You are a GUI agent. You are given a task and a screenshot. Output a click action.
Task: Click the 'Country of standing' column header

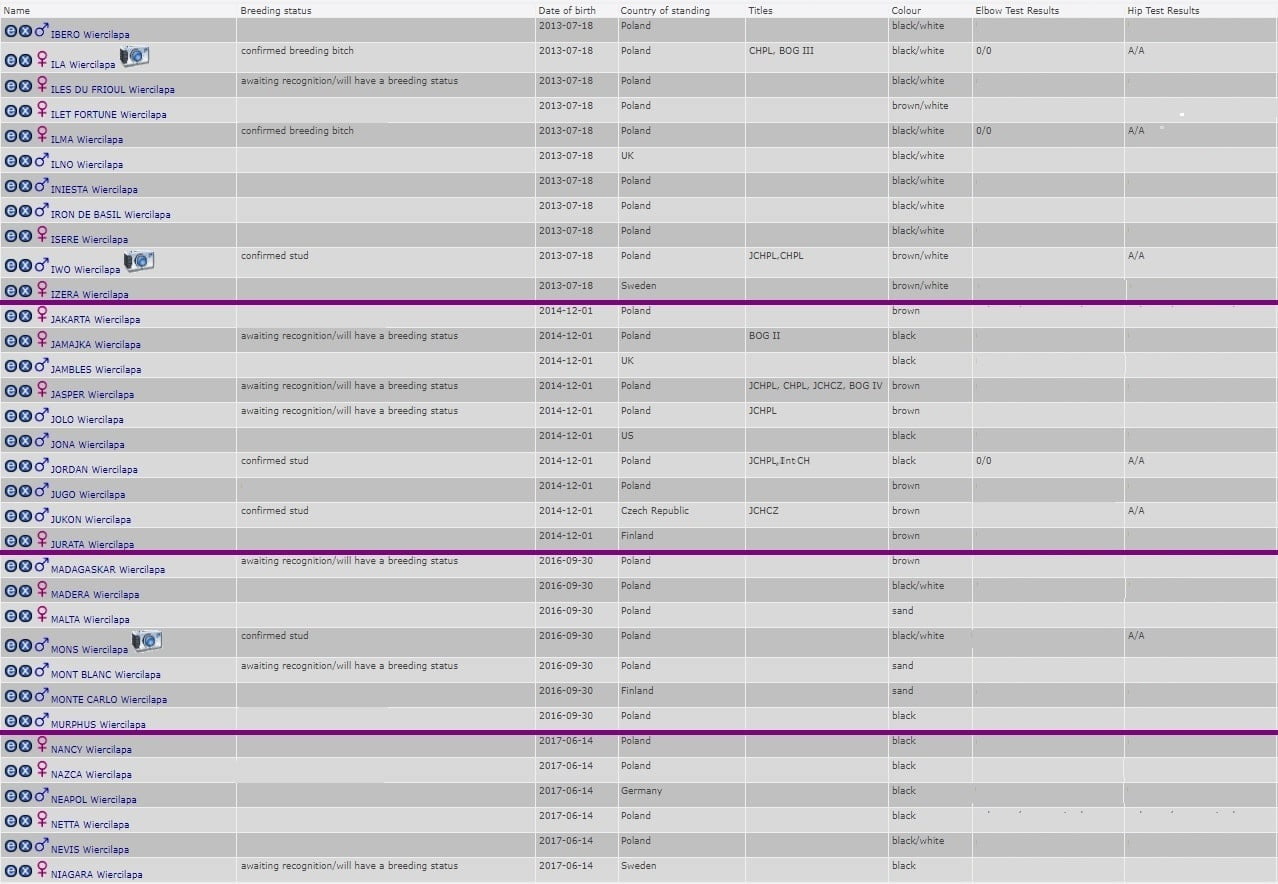point(665,11)
